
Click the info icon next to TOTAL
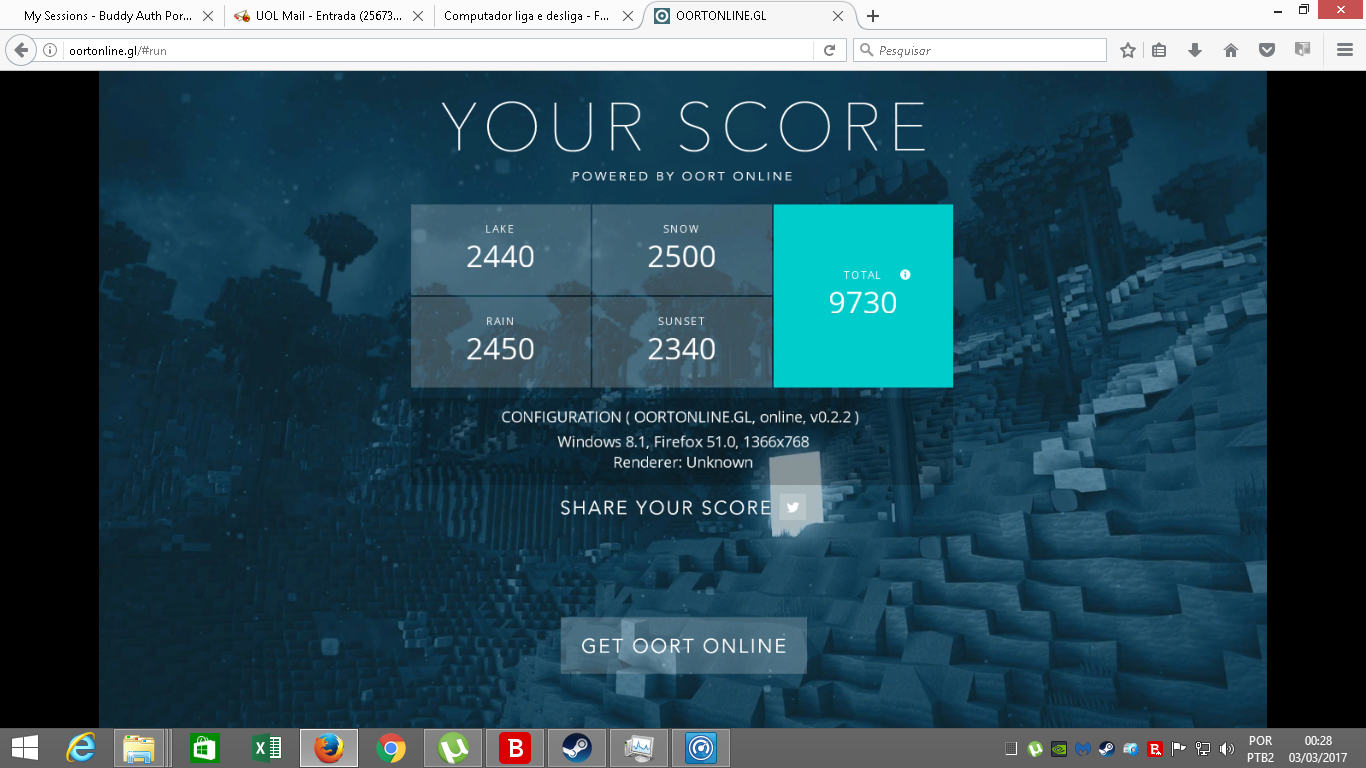(x=905, y=274)
